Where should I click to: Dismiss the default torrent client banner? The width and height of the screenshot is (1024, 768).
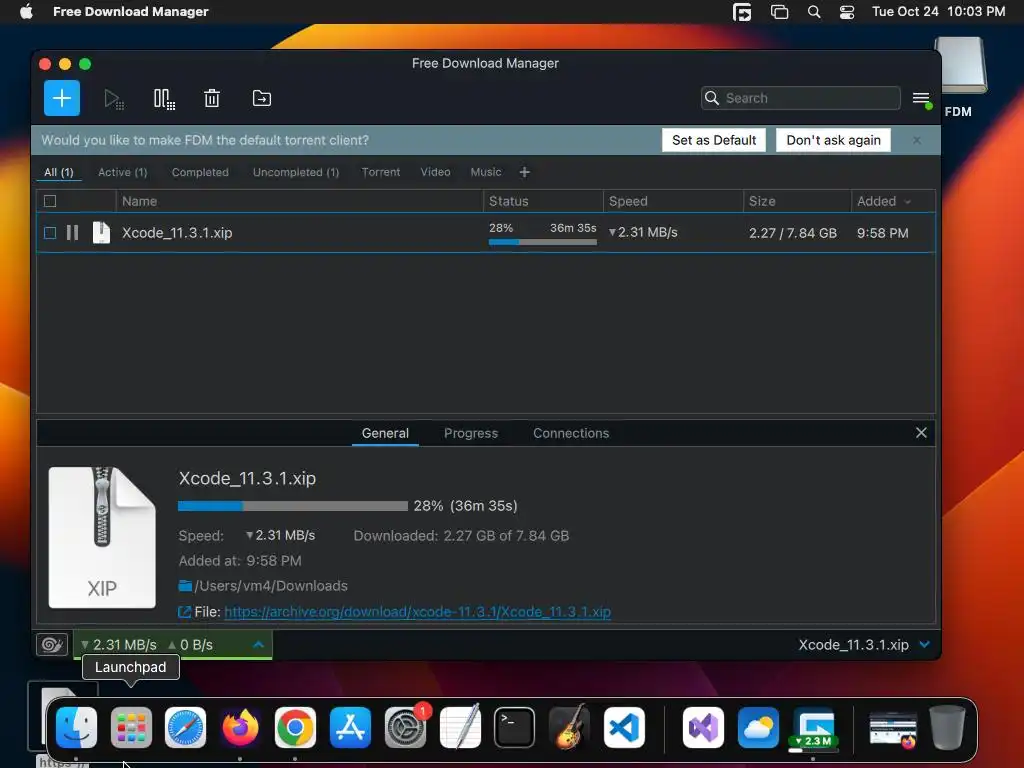point(917,140)
